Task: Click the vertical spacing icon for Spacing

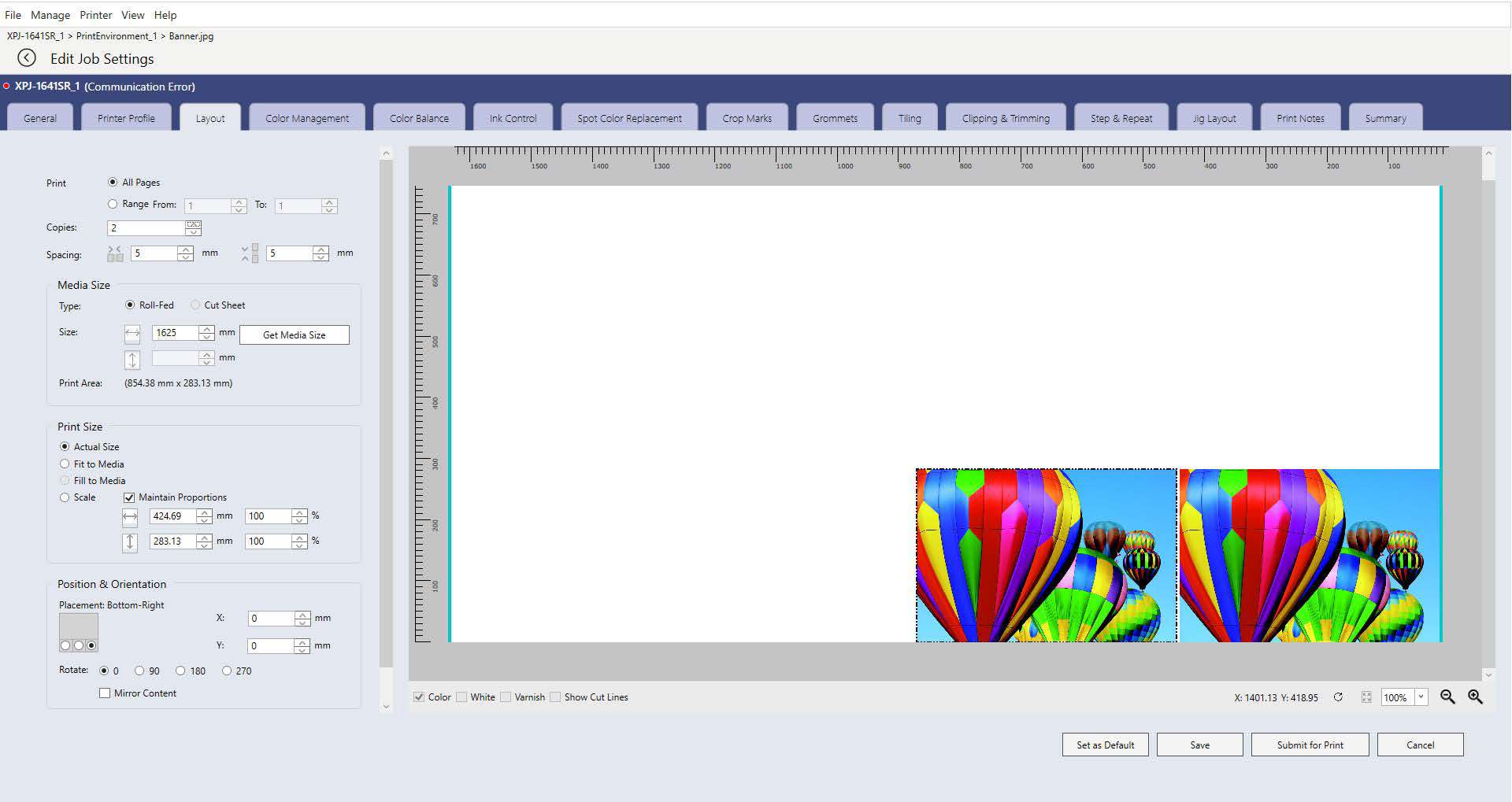Action: [250, 253]
